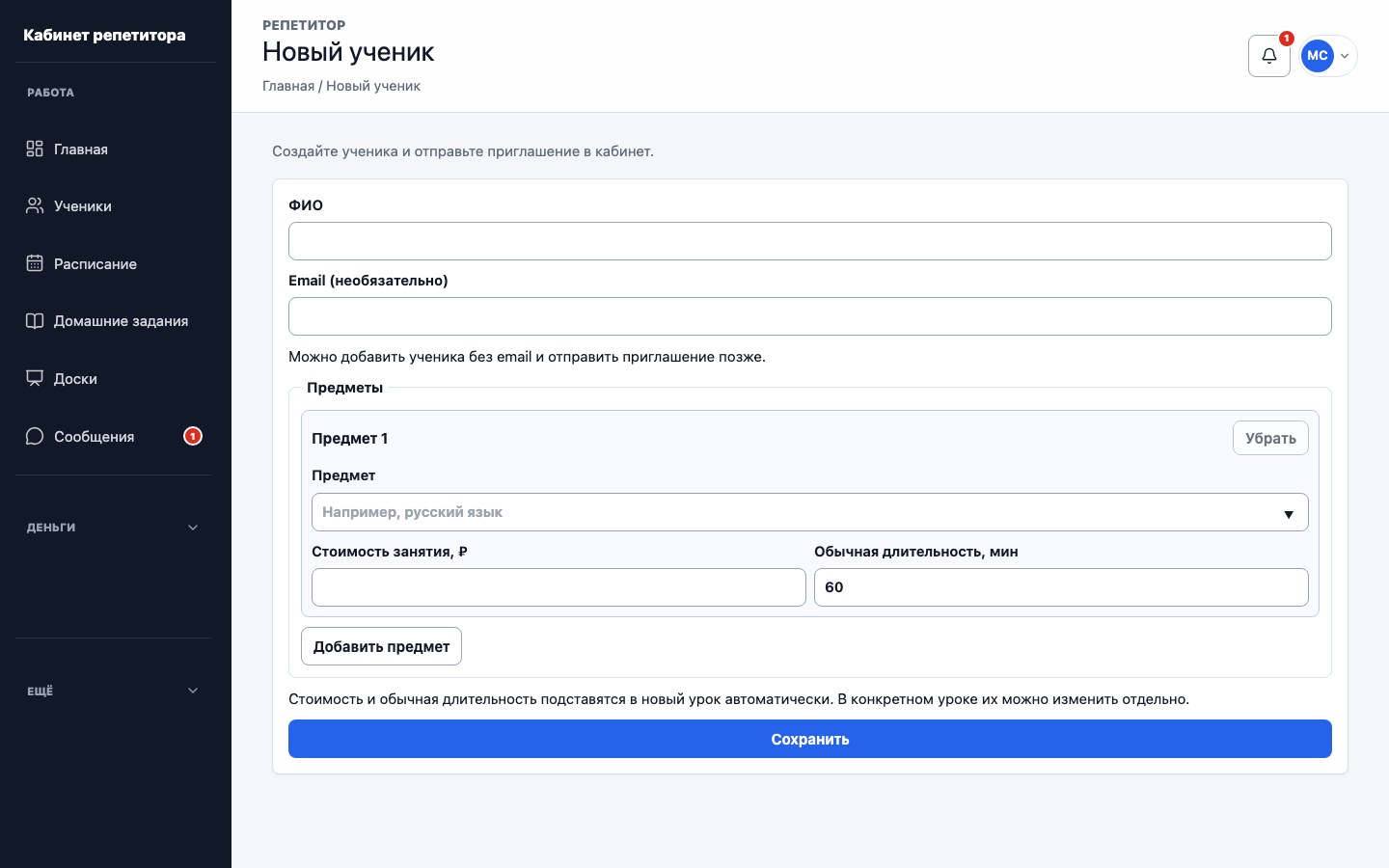Go to Главная in sidebar
1389x868 pixels.
pyautogui.click(x=114, y=149)
